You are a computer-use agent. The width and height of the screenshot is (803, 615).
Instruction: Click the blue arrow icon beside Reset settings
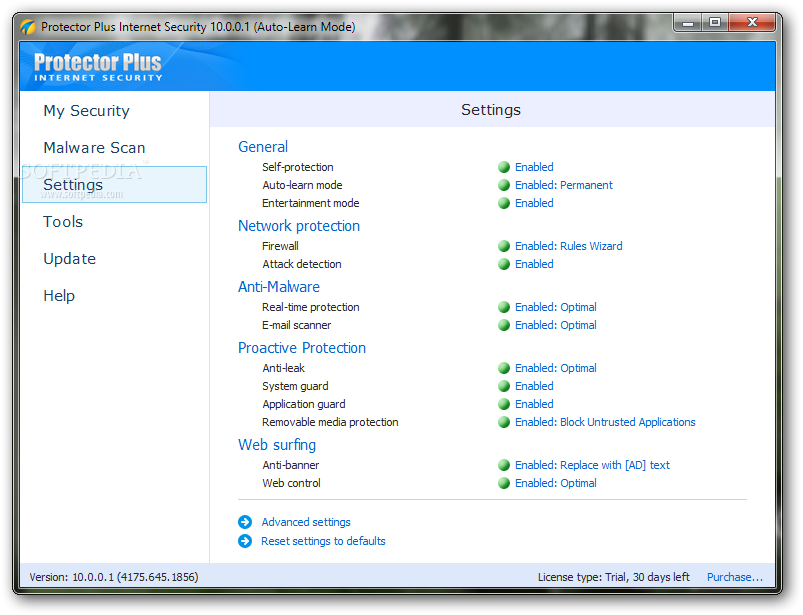245,541
